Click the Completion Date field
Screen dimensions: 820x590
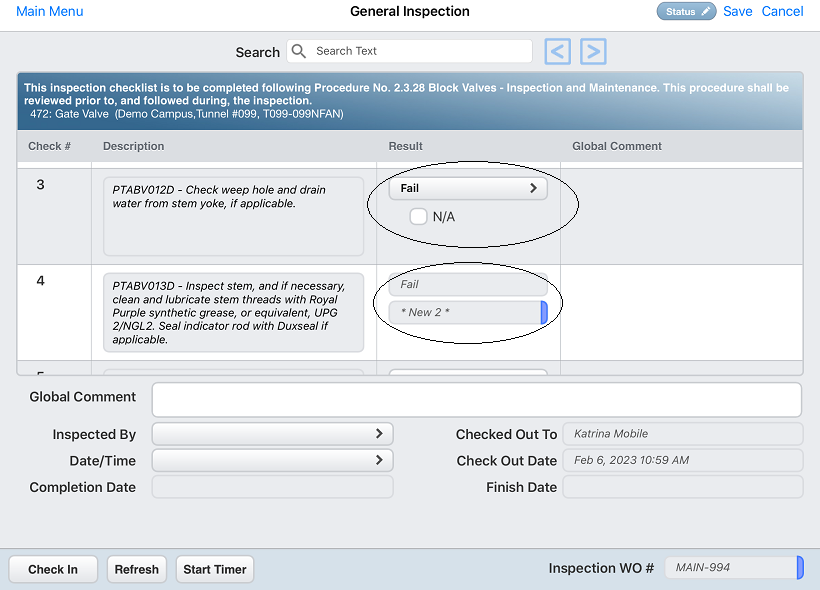(x=271, y=488)
